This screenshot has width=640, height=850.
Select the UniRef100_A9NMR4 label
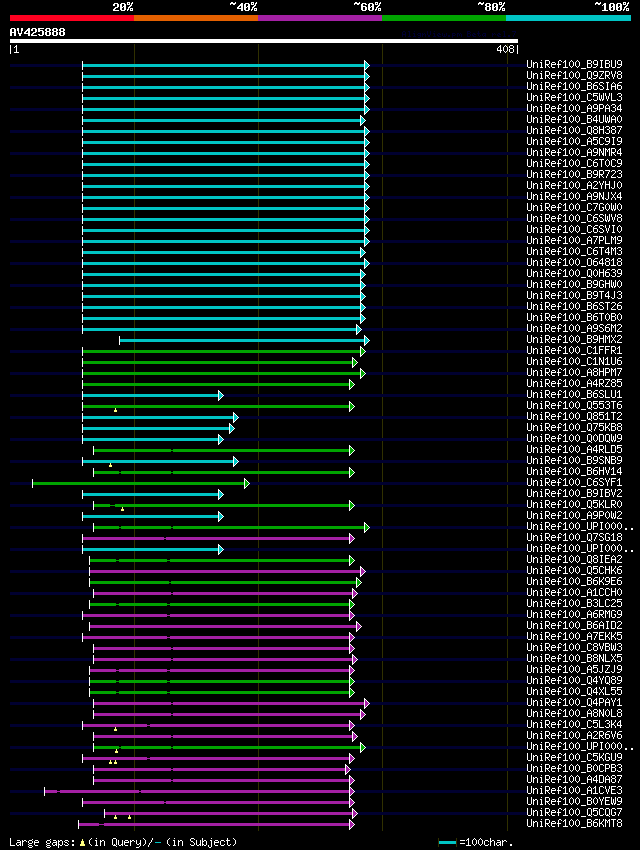click(574, 152)
